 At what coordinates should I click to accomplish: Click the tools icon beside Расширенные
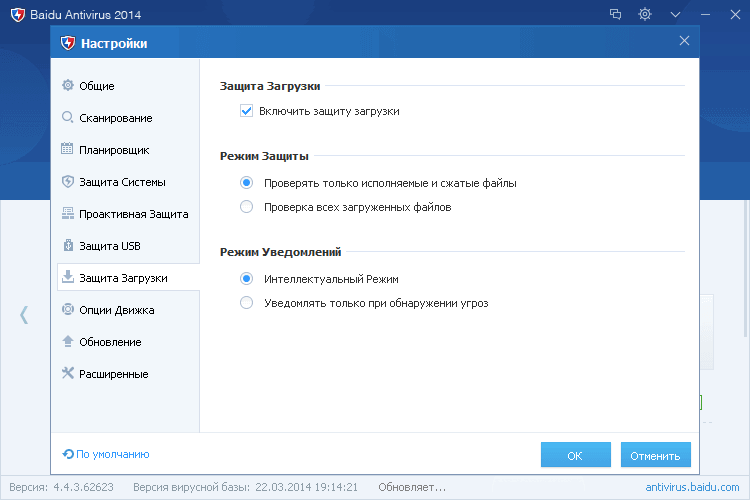point(68,373)
